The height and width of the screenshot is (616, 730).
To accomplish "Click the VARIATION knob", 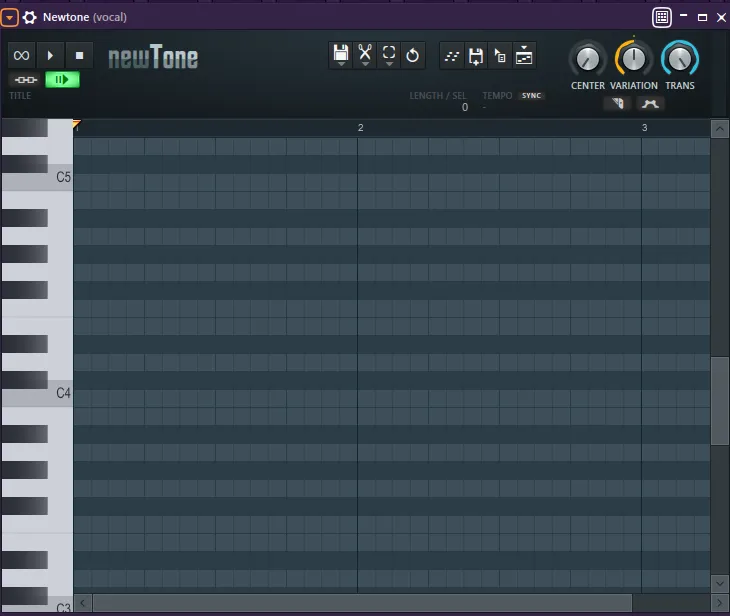I will [x=634, y=59].
